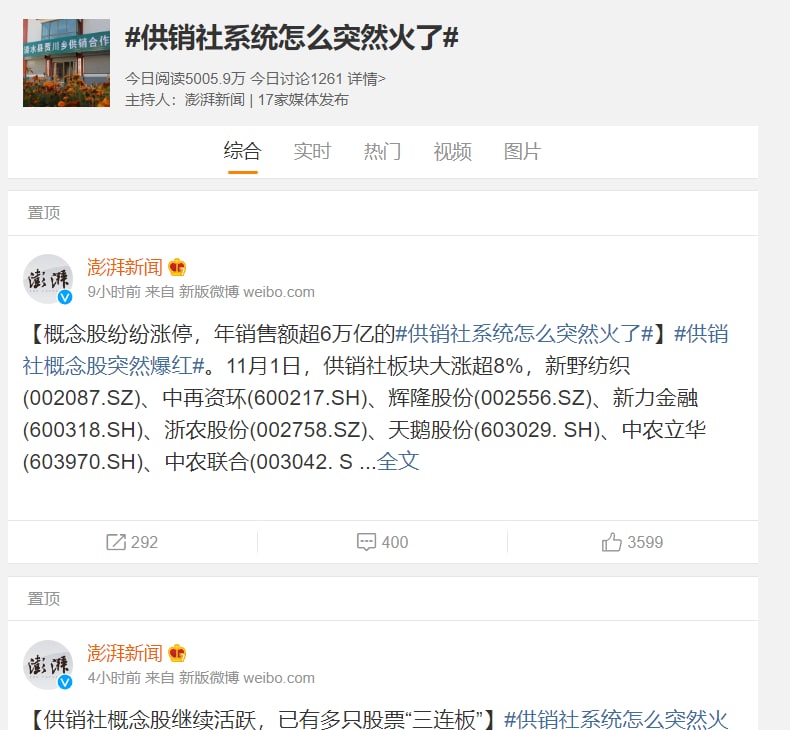Like the post with 3599 likes

tap(632, 542)
